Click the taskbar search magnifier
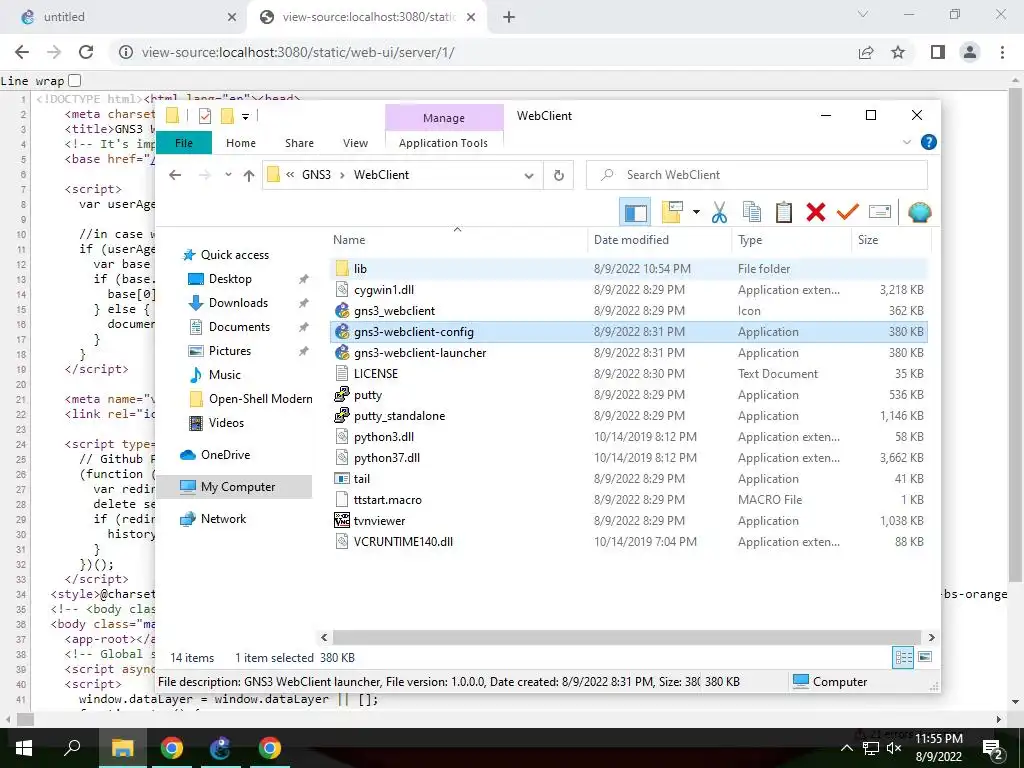 point(72,748)
